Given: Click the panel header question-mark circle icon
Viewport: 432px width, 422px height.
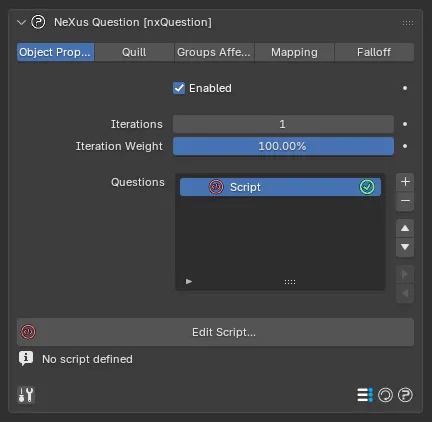Looking at the screenshot, I should [38, 22].
